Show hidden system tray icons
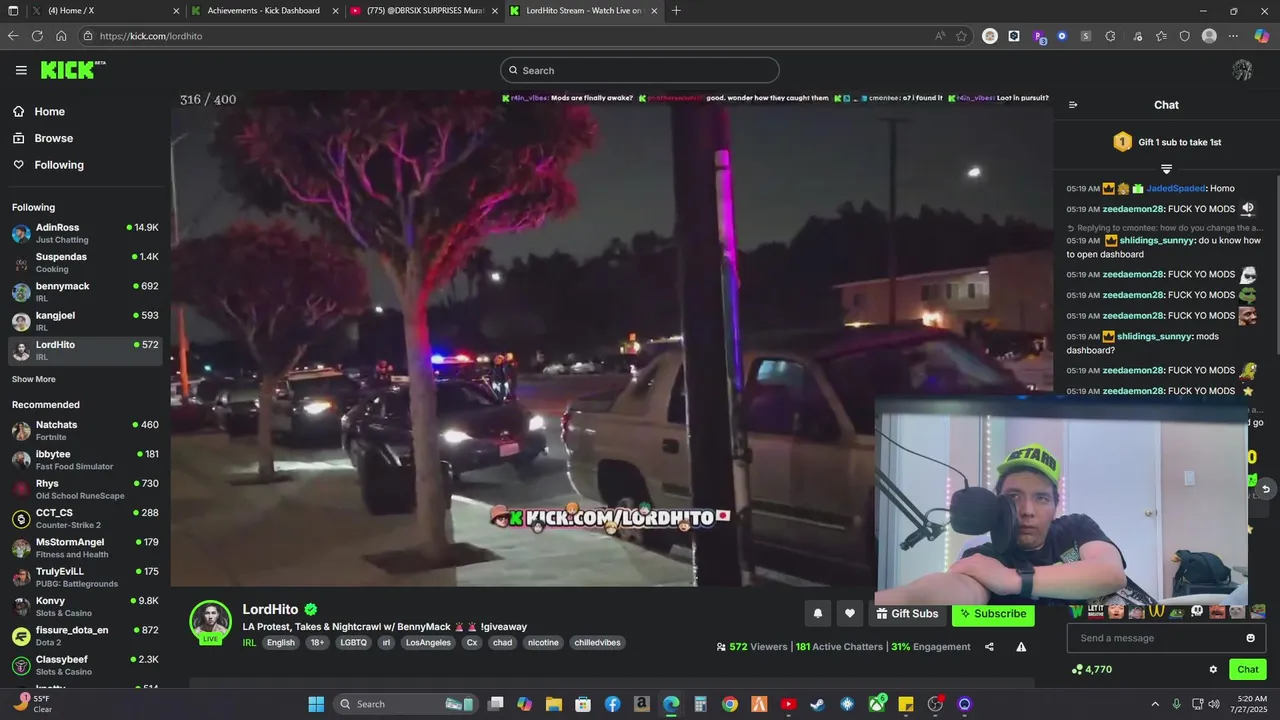The width and height of the screenshot is (1280, 720). [1155, 704]
